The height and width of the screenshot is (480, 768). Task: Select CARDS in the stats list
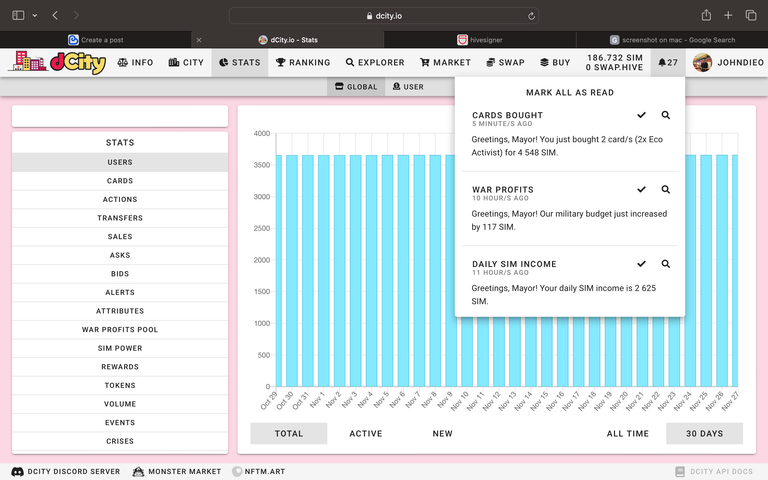coord(120,181)
